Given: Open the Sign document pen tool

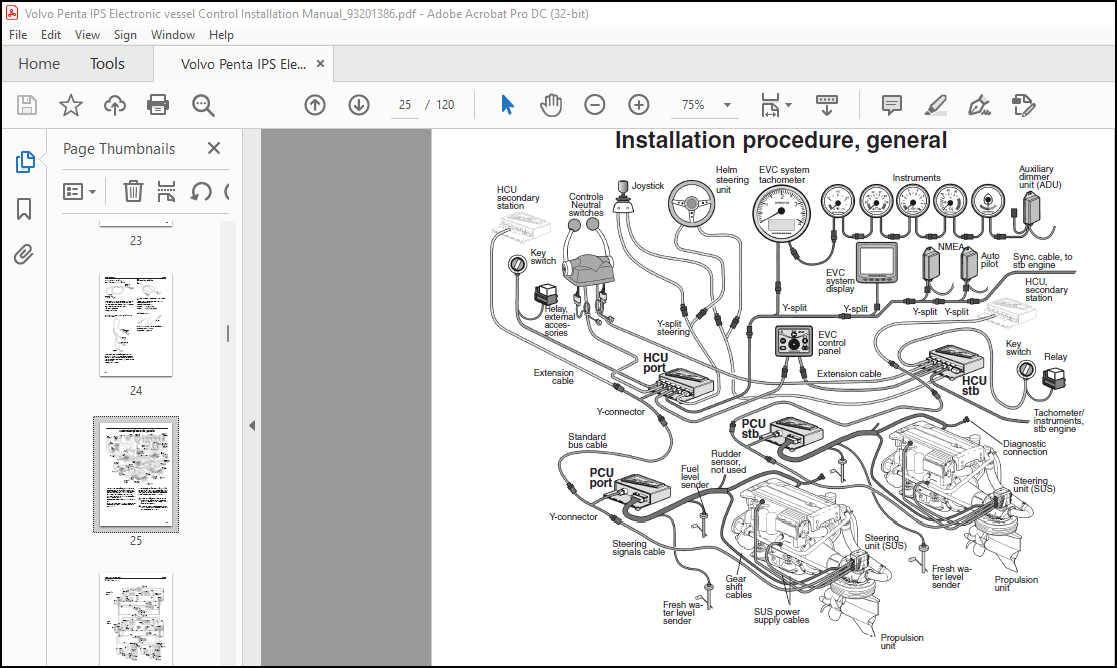Looking at the screenshot, I should point(979,105).
